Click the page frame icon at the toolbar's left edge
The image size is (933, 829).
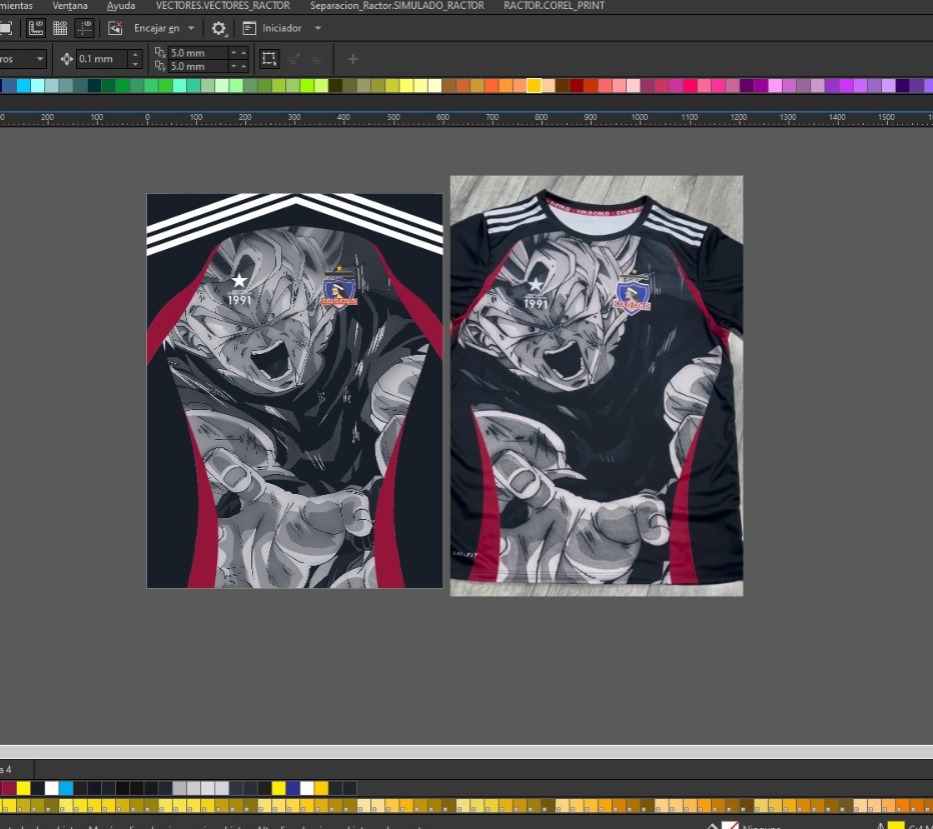[x=6, y=28]
